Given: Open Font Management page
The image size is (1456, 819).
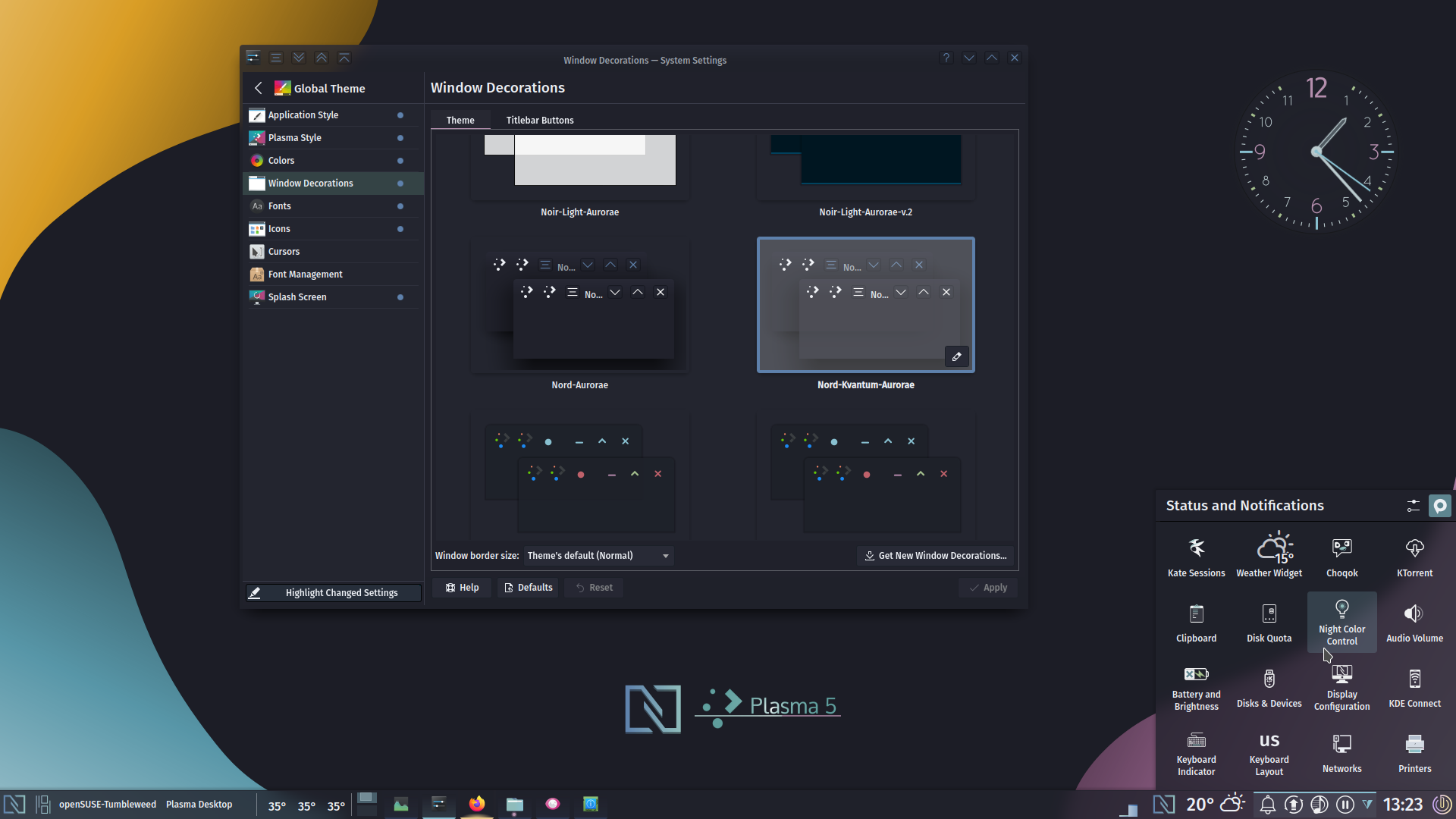Looking at the screenshot, I should [x=333, y=275].
